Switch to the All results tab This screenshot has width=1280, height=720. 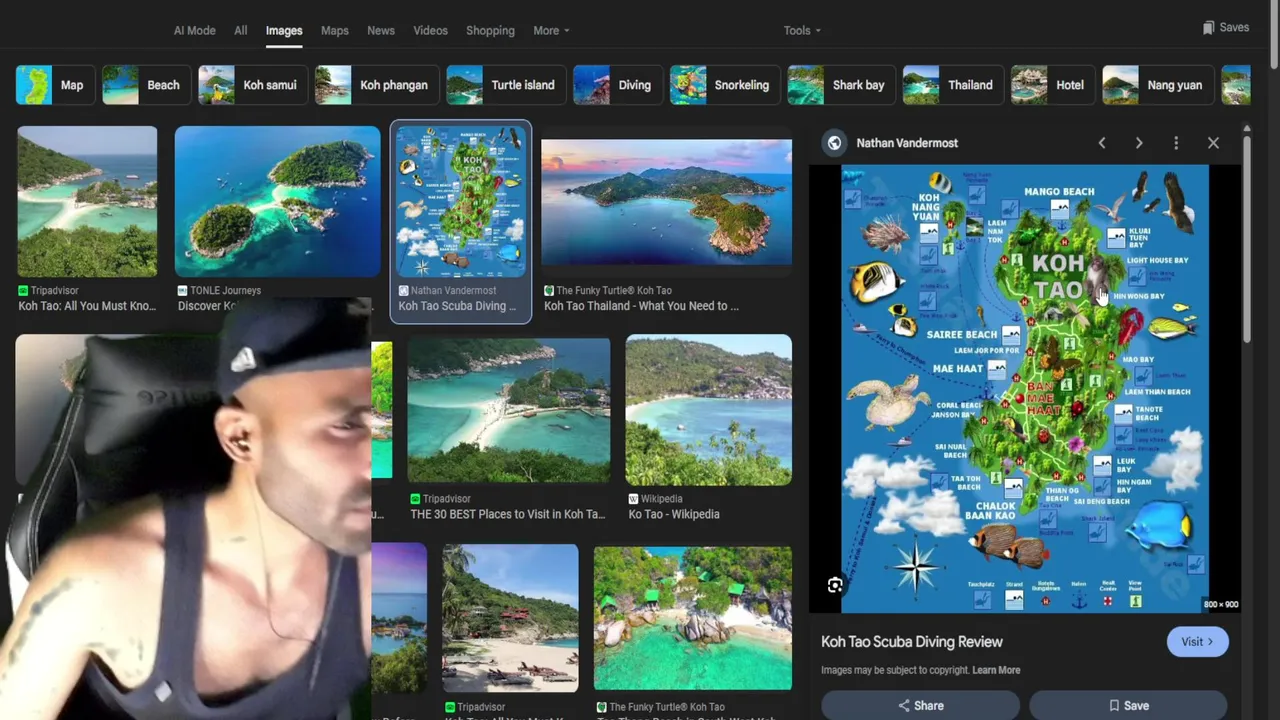click(241, 30)
